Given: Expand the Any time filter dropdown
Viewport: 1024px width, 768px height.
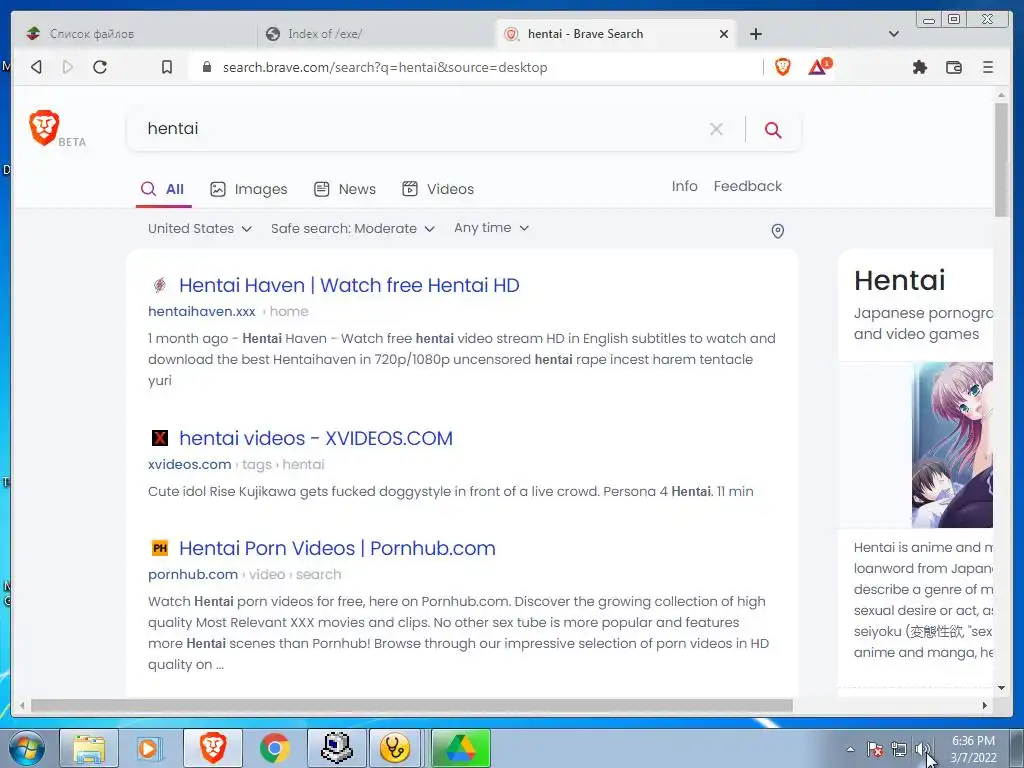Looking at the screenshot, I should click(491, 228).
